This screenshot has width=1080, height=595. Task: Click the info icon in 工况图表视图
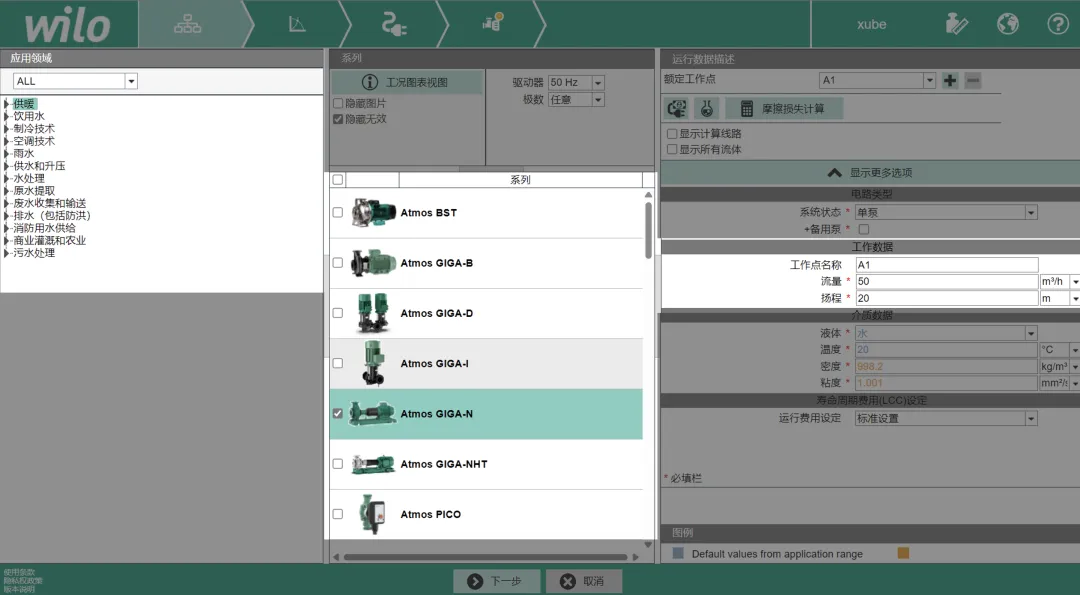370,82
